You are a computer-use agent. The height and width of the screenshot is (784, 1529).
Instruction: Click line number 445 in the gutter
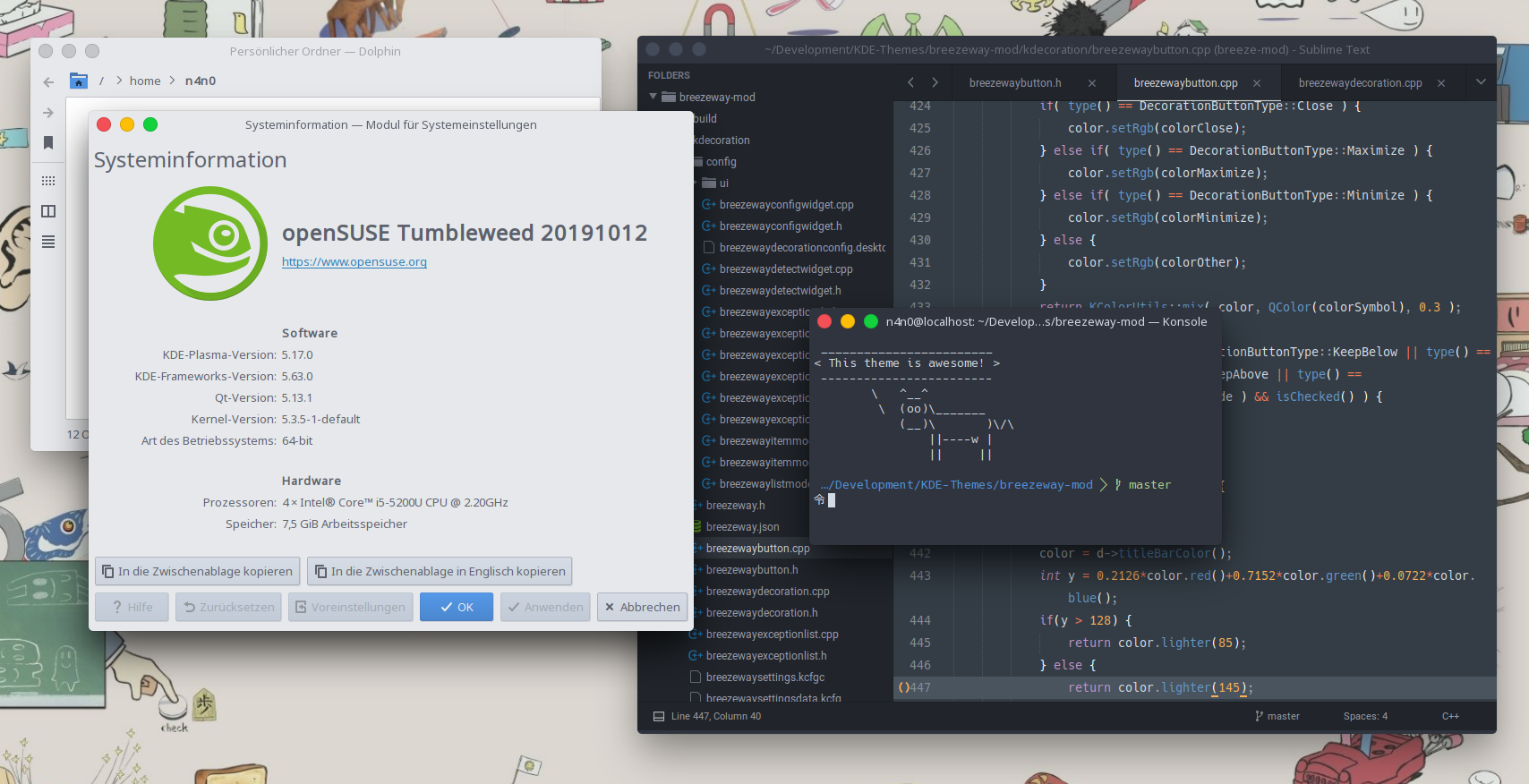pyautogui.click(x=920, y=643)
